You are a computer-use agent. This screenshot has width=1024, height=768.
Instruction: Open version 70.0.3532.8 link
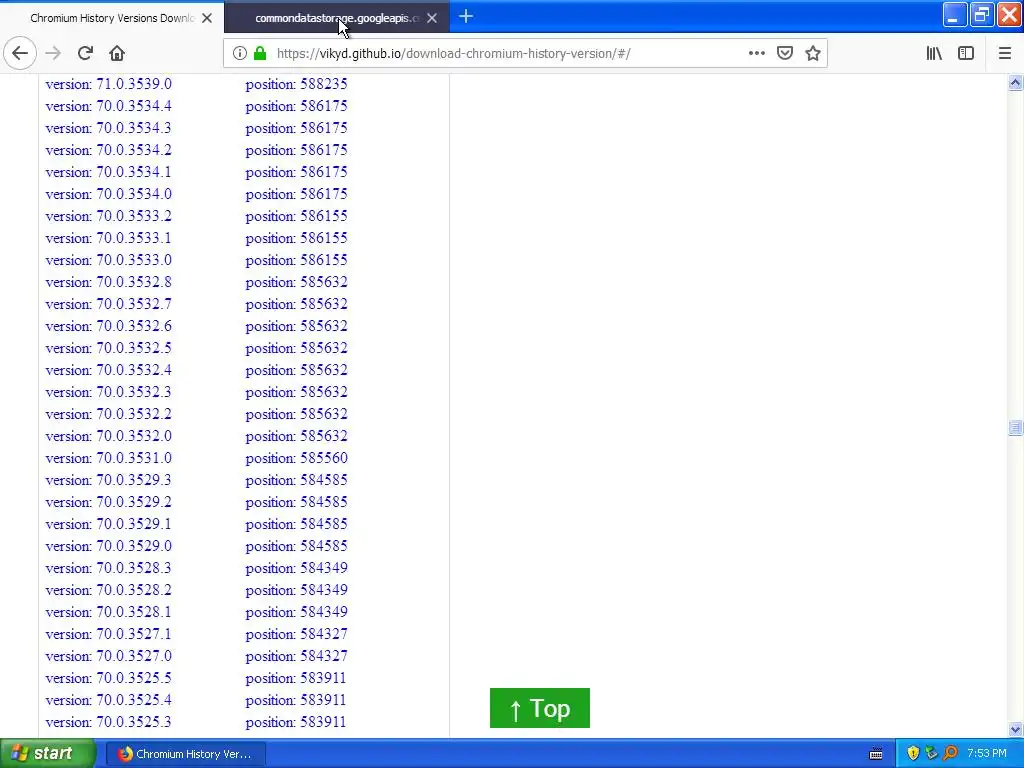pos(108,282)
